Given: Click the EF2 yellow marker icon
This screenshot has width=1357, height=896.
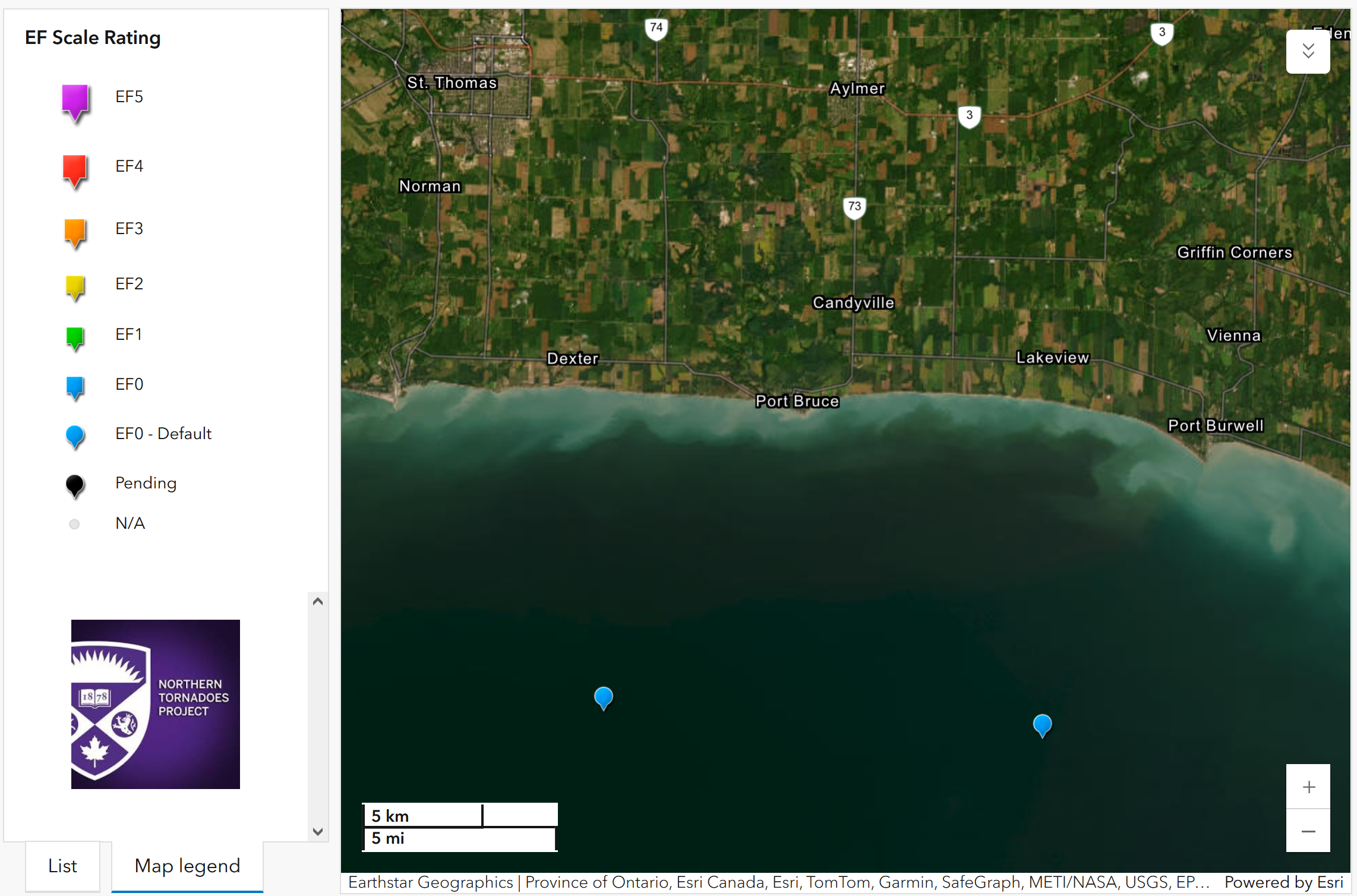Looking at the screenshot, I should [x=75, y=288].
